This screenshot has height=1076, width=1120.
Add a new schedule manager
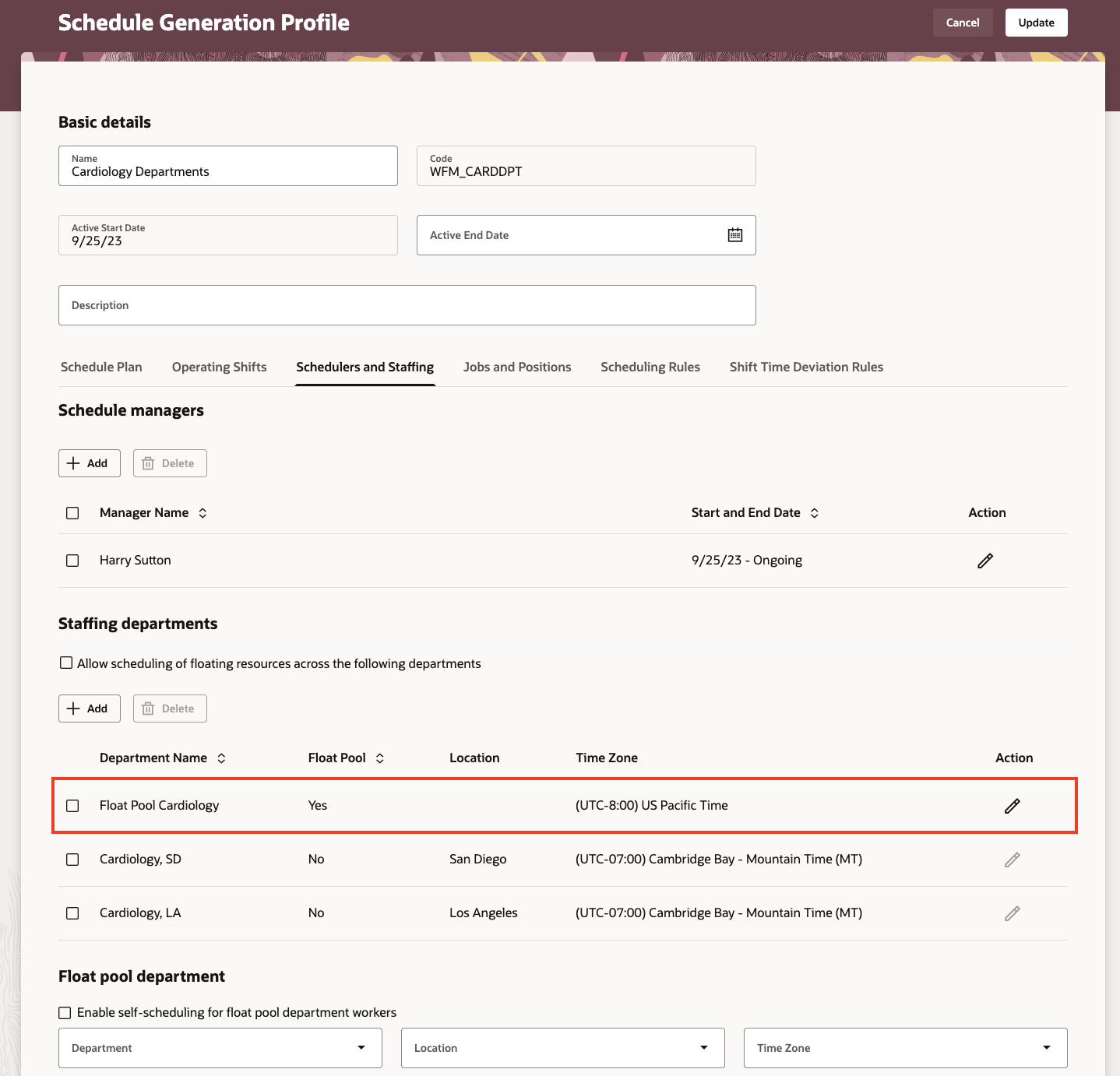[x=89, y=463]
